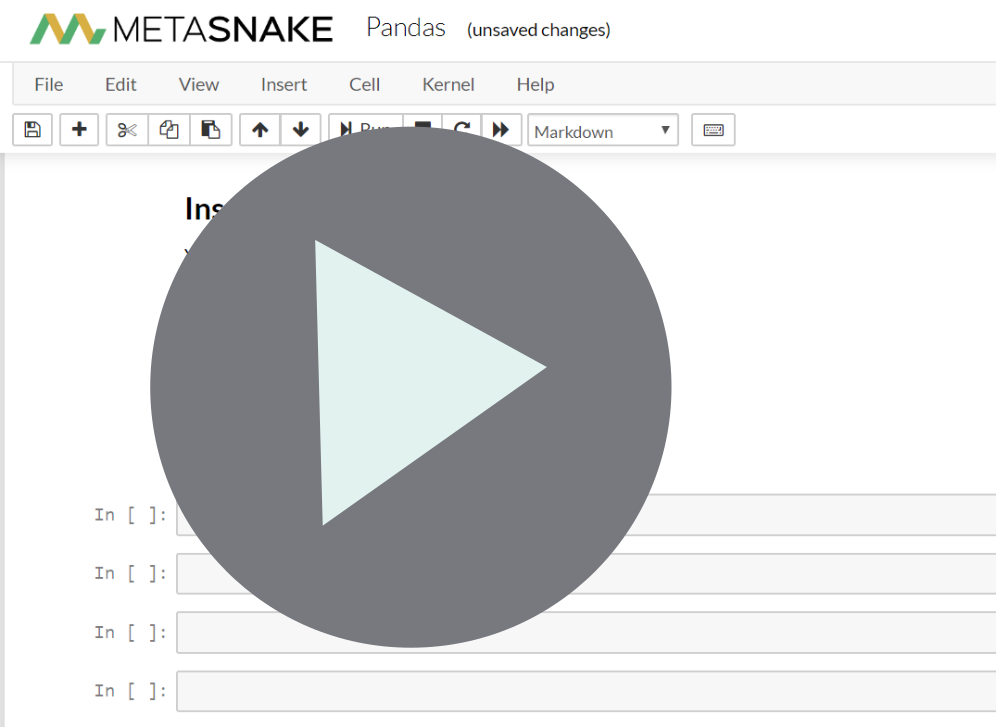Click the Pandas notebook title
This screenshot has height=727, width=996.
tap(406, 28)
